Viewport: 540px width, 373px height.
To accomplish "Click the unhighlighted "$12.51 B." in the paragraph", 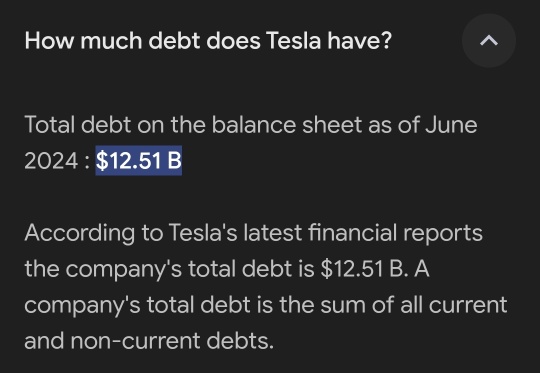I will click(x=364, y=269).
